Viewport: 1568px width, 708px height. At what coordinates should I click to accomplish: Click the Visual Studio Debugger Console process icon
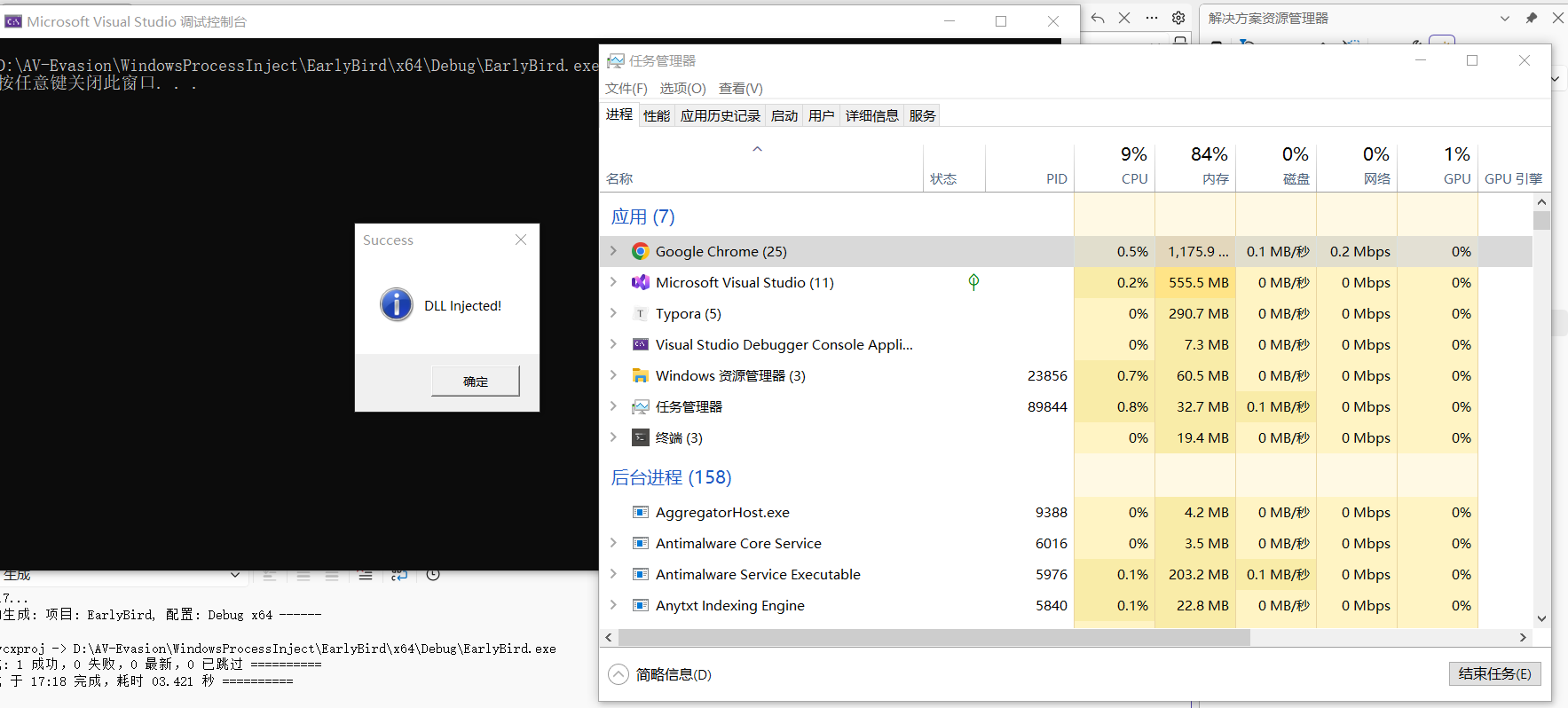(x=640, y=345)
